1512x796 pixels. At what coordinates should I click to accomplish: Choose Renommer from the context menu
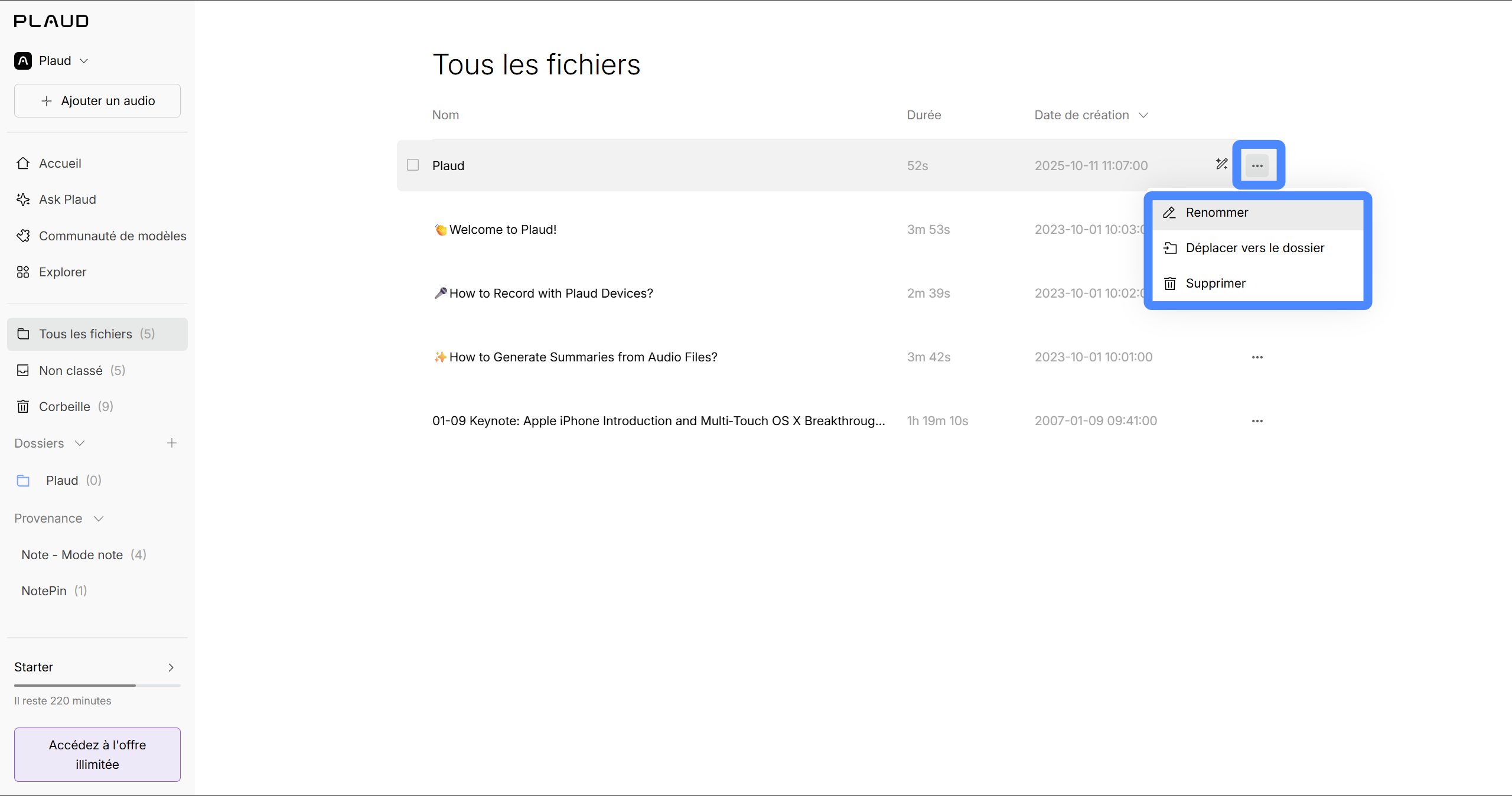[x=1258, y=213]
